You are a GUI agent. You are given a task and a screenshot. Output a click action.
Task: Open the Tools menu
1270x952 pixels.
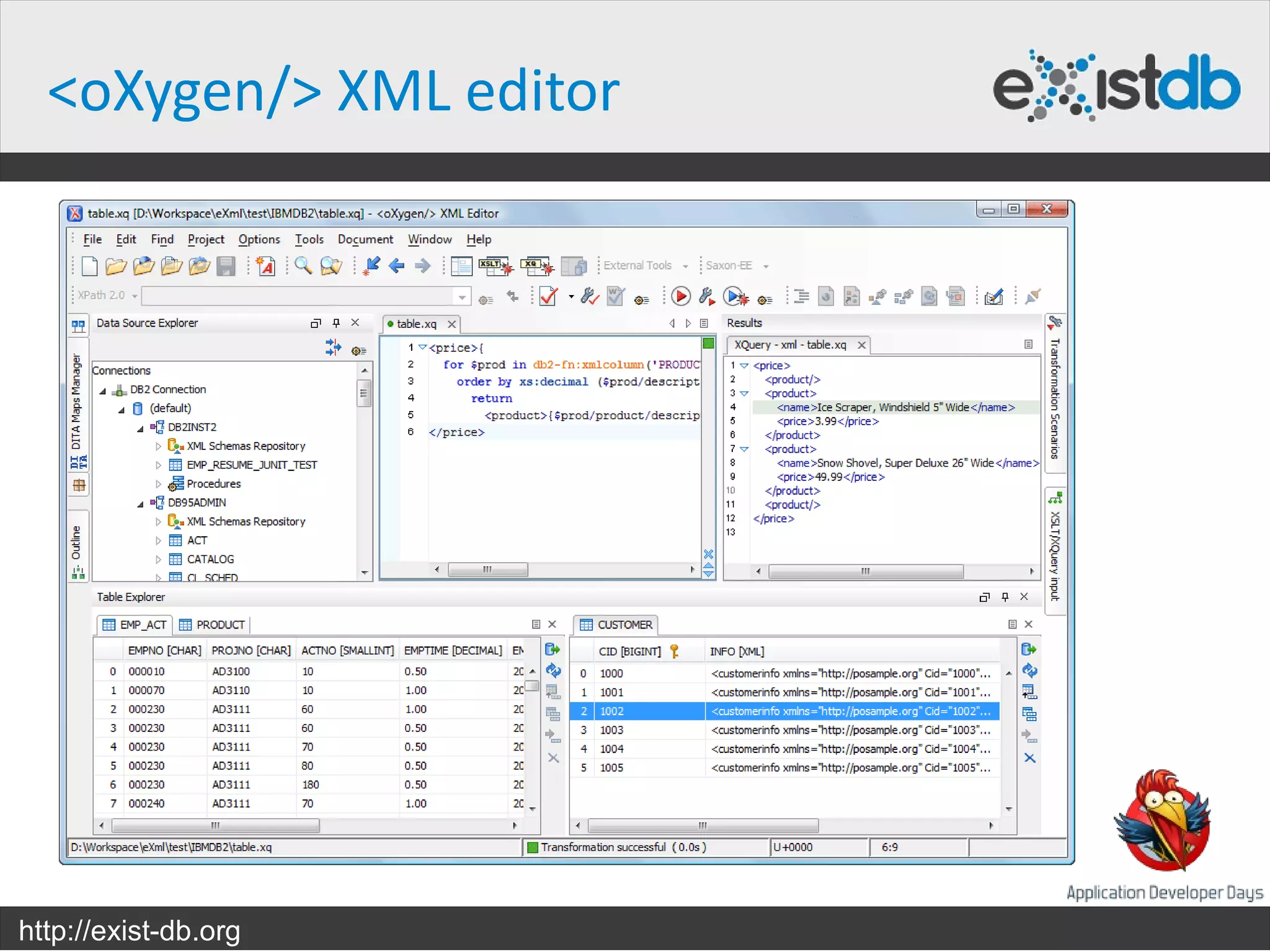click(309, 239)
